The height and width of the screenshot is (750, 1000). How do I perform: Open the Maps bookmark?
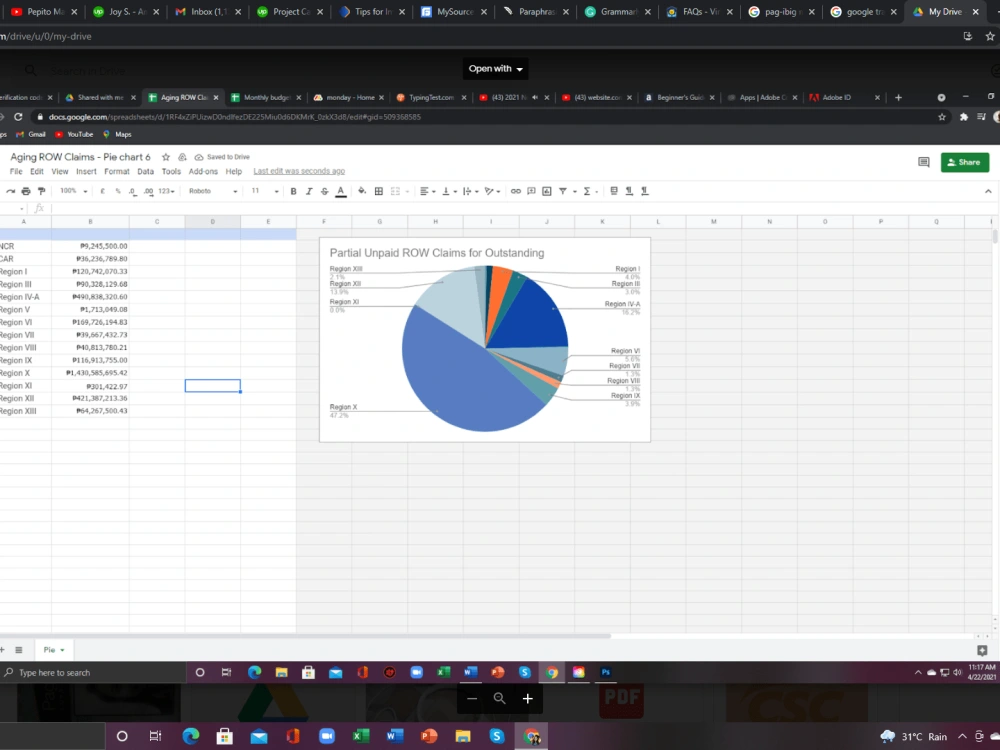click(x=117, y=135)
